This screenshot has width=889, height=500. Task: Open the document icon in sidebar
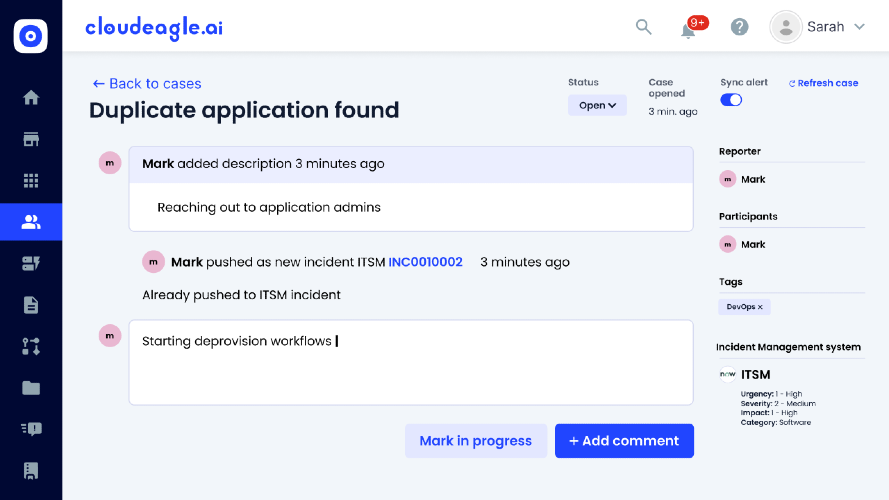31,305
